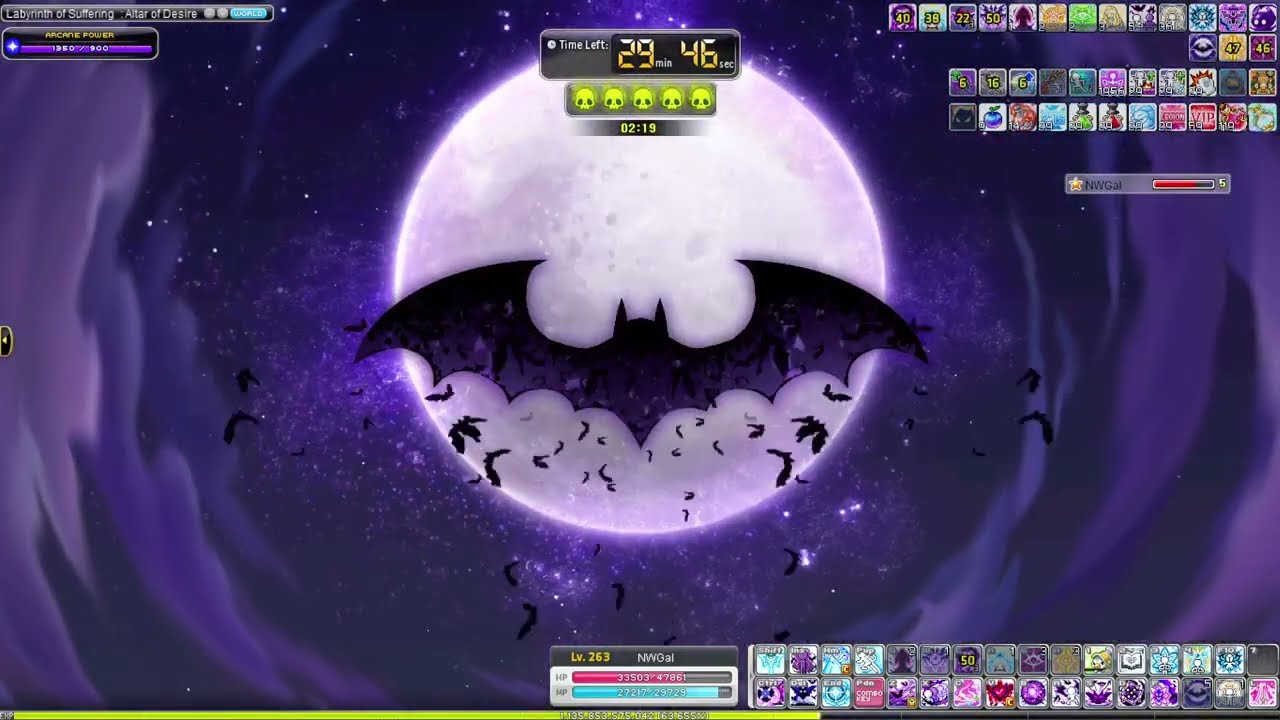The height and width of the screenshot is (720, 1280).
Task: Toggle the second minimap size dot
Action: 222,13
